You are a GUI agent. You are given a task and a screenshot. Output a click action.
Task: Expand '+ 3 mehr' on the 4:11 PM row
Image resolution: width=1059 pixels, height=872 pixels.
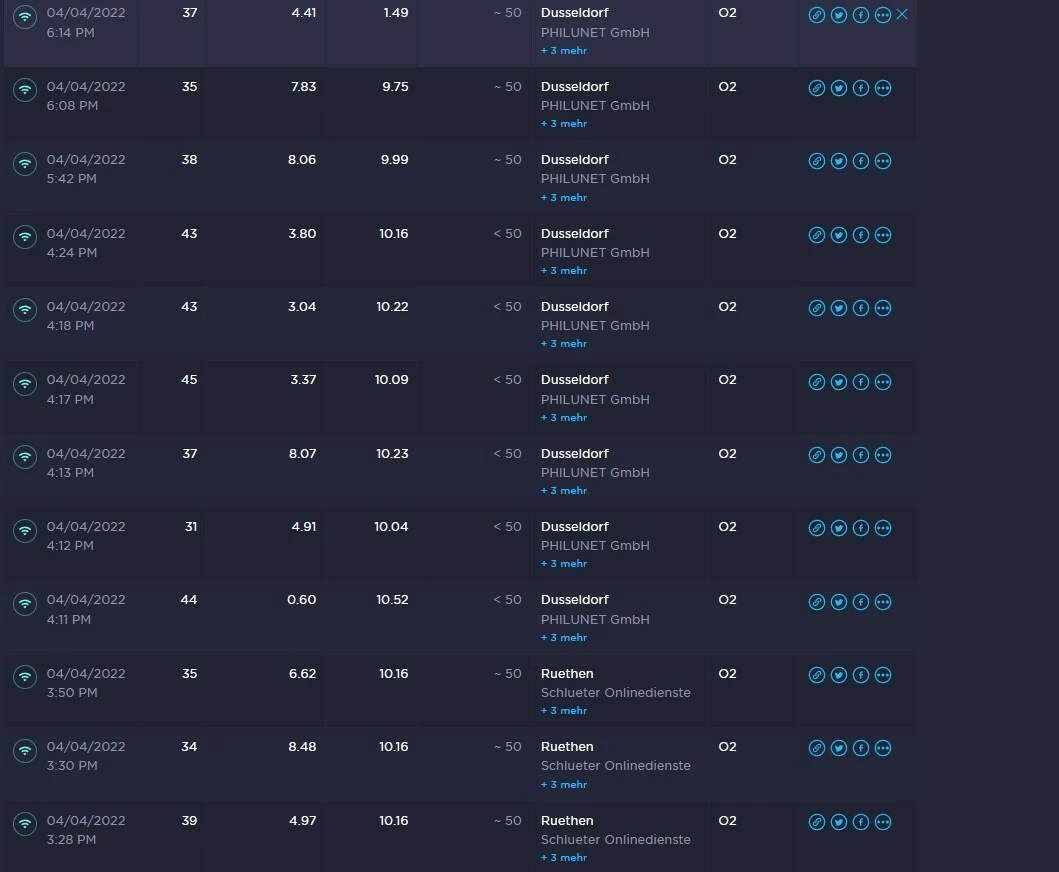click(x=564, y=637)
